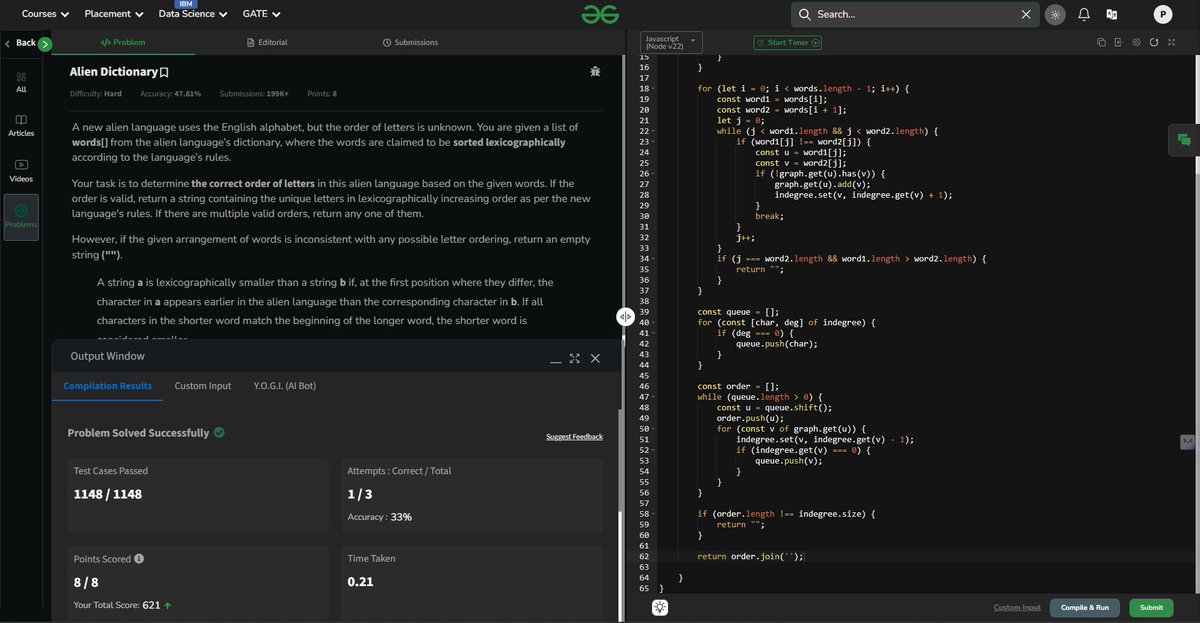Click the total score value 621
The width and height of the screenshot is (1200, 623).
point(151,605)
